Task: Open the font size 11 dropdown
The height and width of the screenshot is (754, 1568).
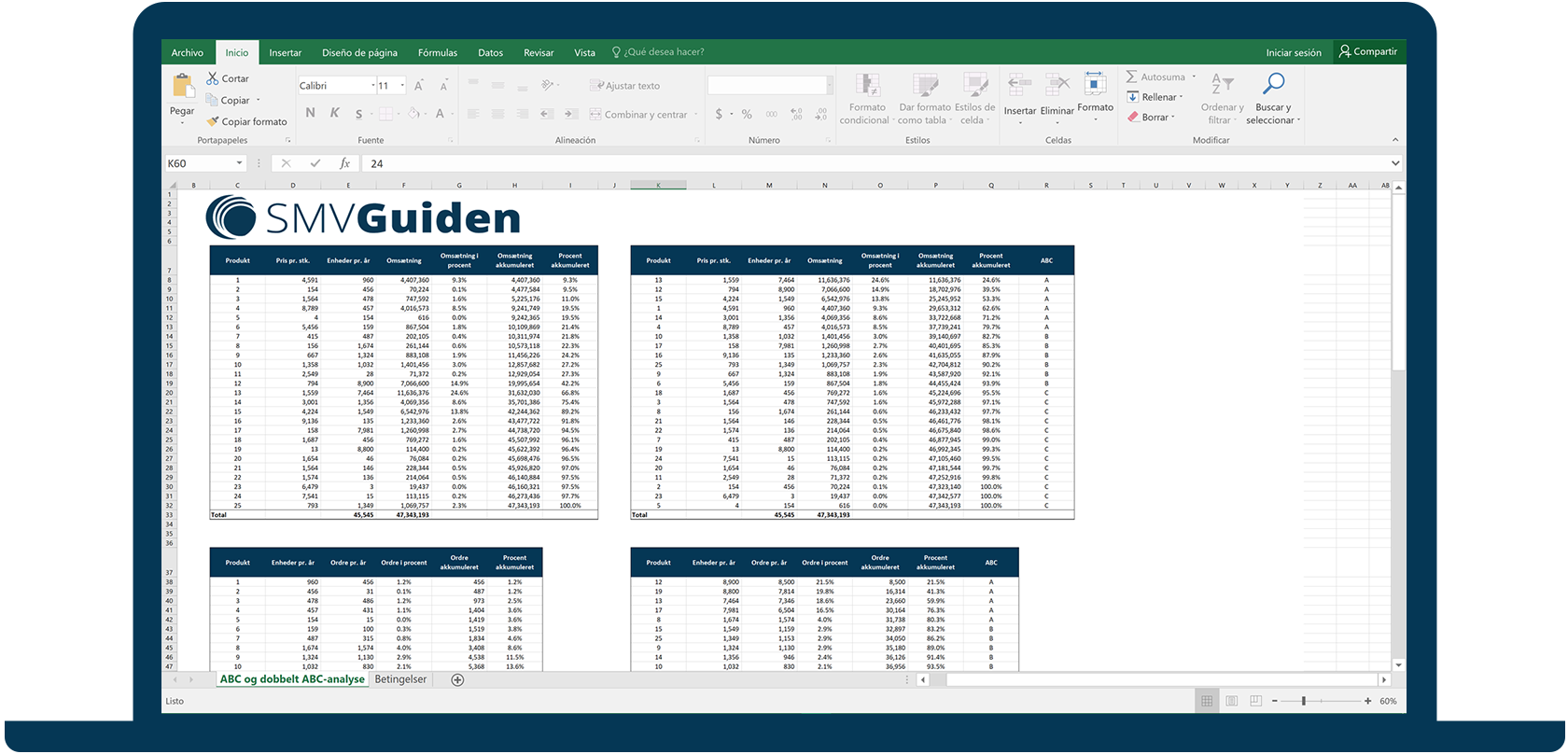Action: tap(402, 86)
